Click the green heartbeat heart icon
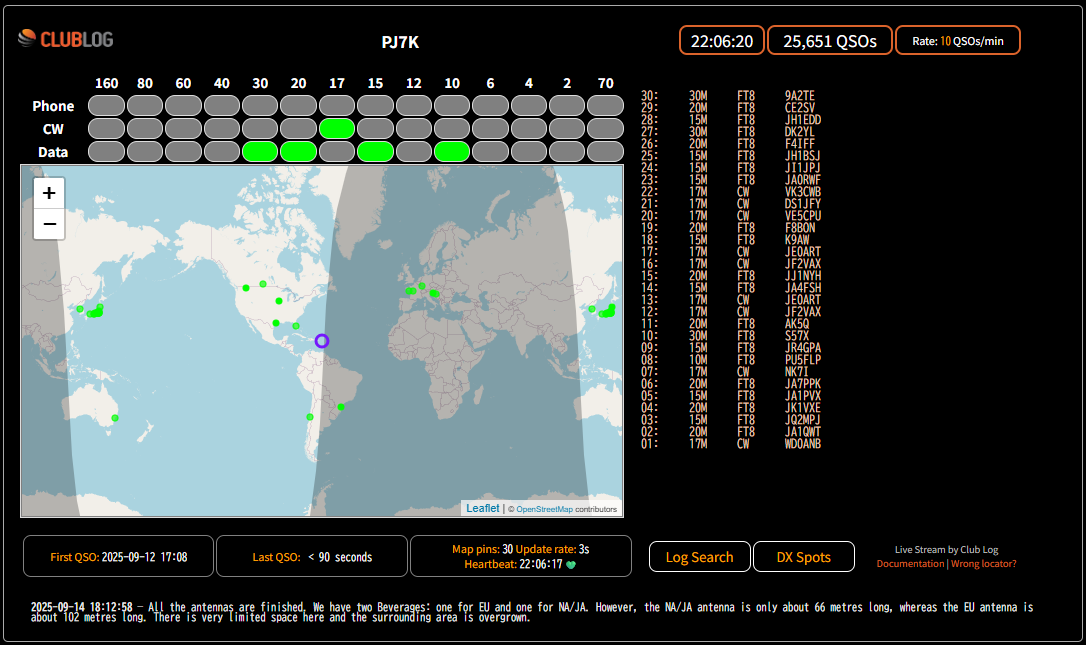The image size is (1086, 645). (571, 564)
